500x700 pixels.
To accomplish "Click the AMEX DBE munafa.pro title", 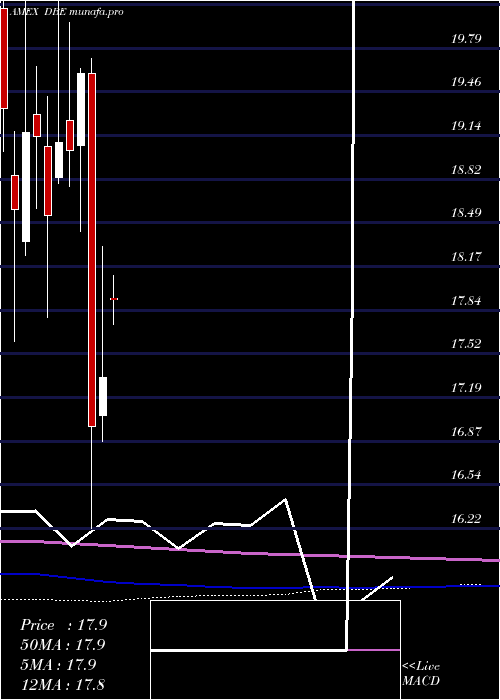I will coord(66,12).
